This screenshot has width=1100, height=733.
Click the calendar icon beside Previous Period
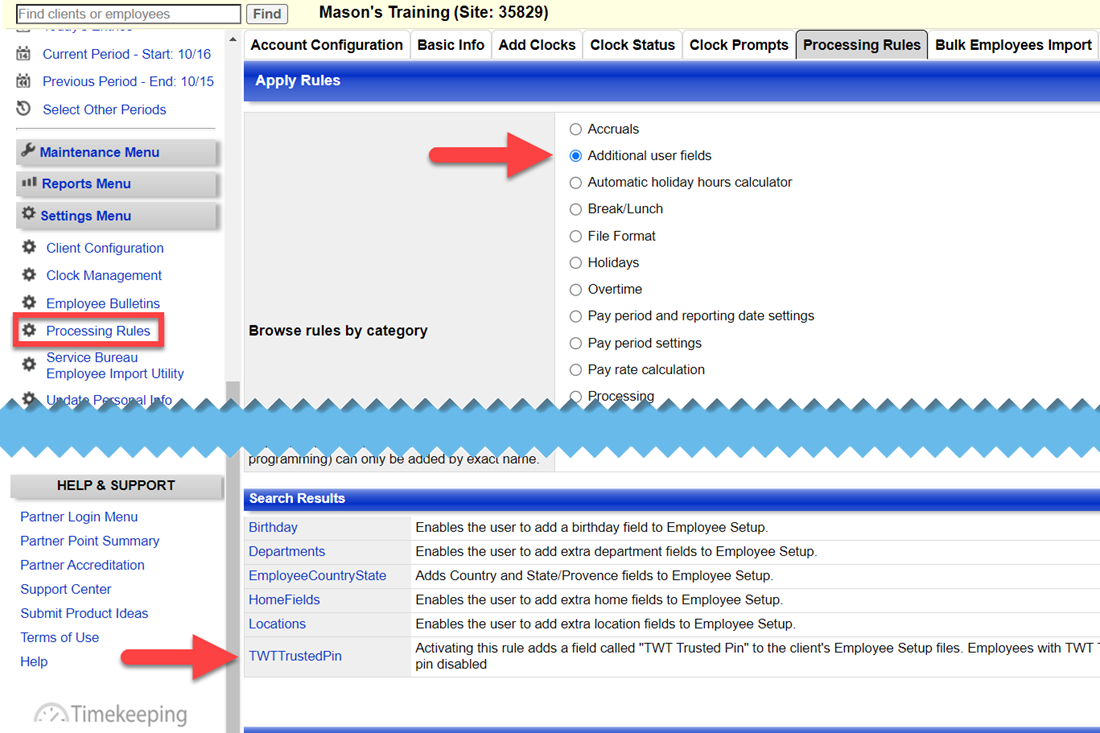tap(23, 82)
